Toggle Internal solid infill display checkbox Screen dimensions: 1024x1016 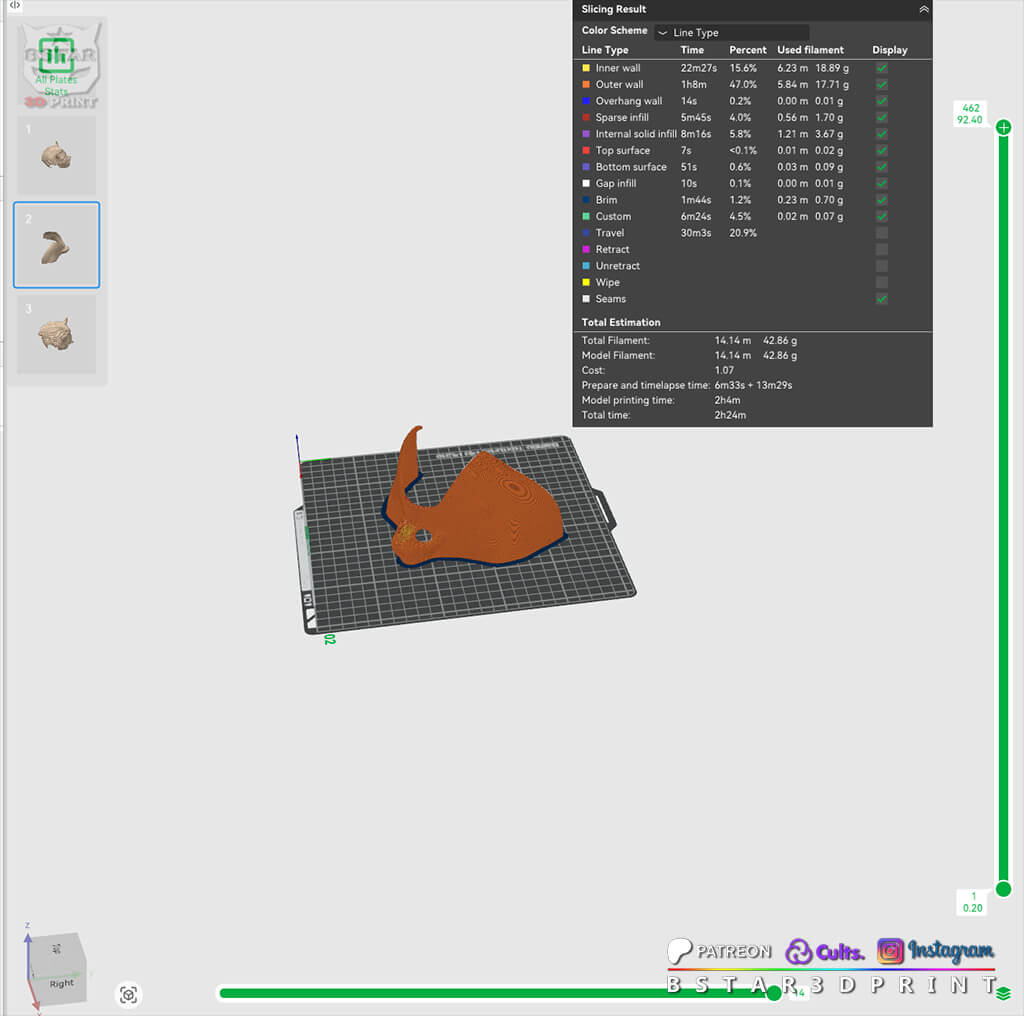[882, 134]
